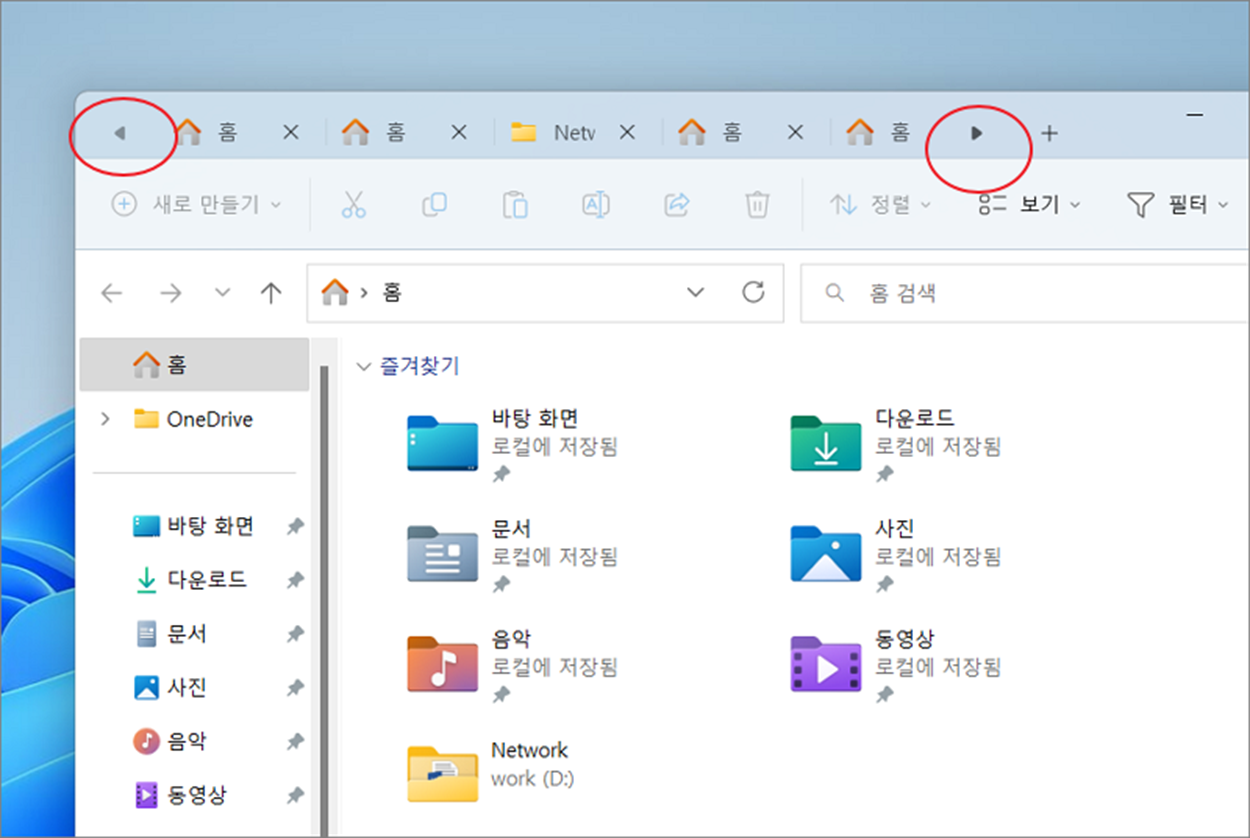The width and height of the screenshot is (1250, 838).
Task: Select the 사진 folder icon in favorites
Action: (x=825, y=552)
